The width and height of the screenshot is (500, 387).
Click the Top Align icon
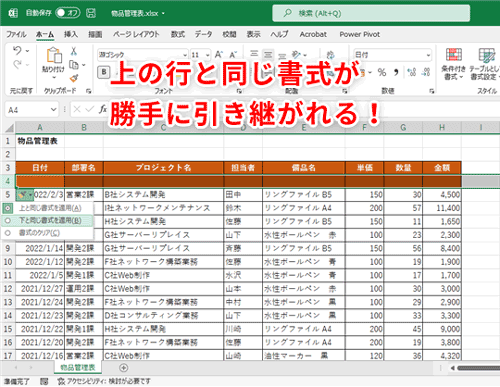coord(254,54)
